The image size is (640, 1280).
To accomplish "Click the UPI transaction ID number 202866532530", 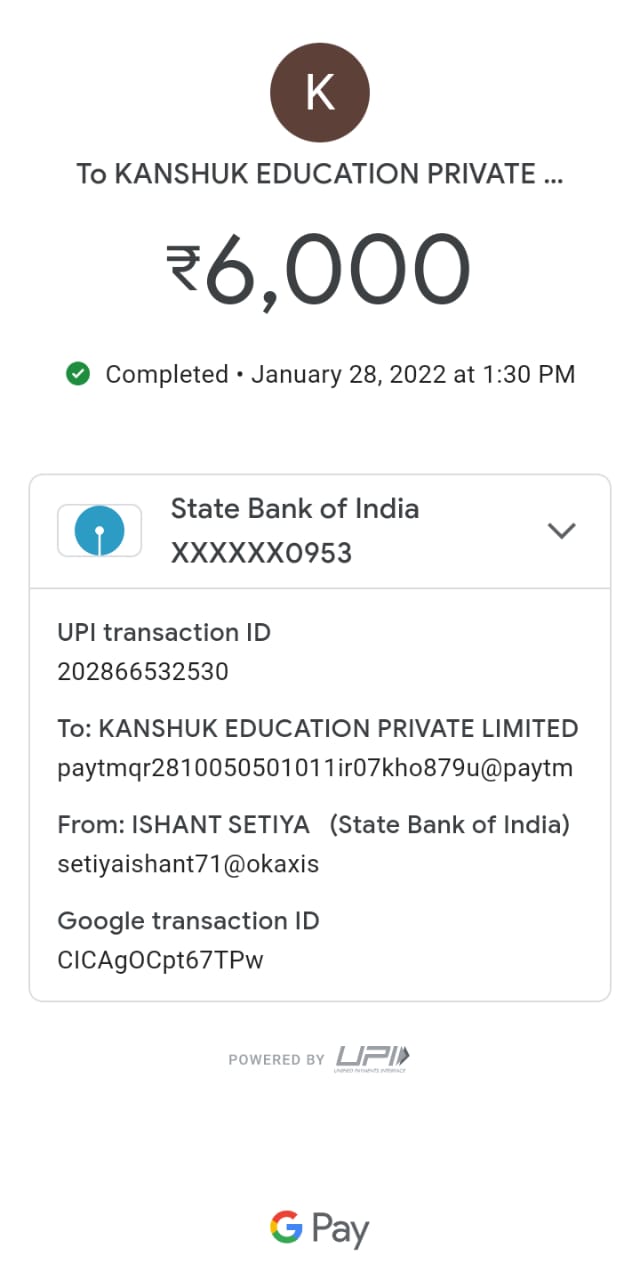I will point(143,672).
